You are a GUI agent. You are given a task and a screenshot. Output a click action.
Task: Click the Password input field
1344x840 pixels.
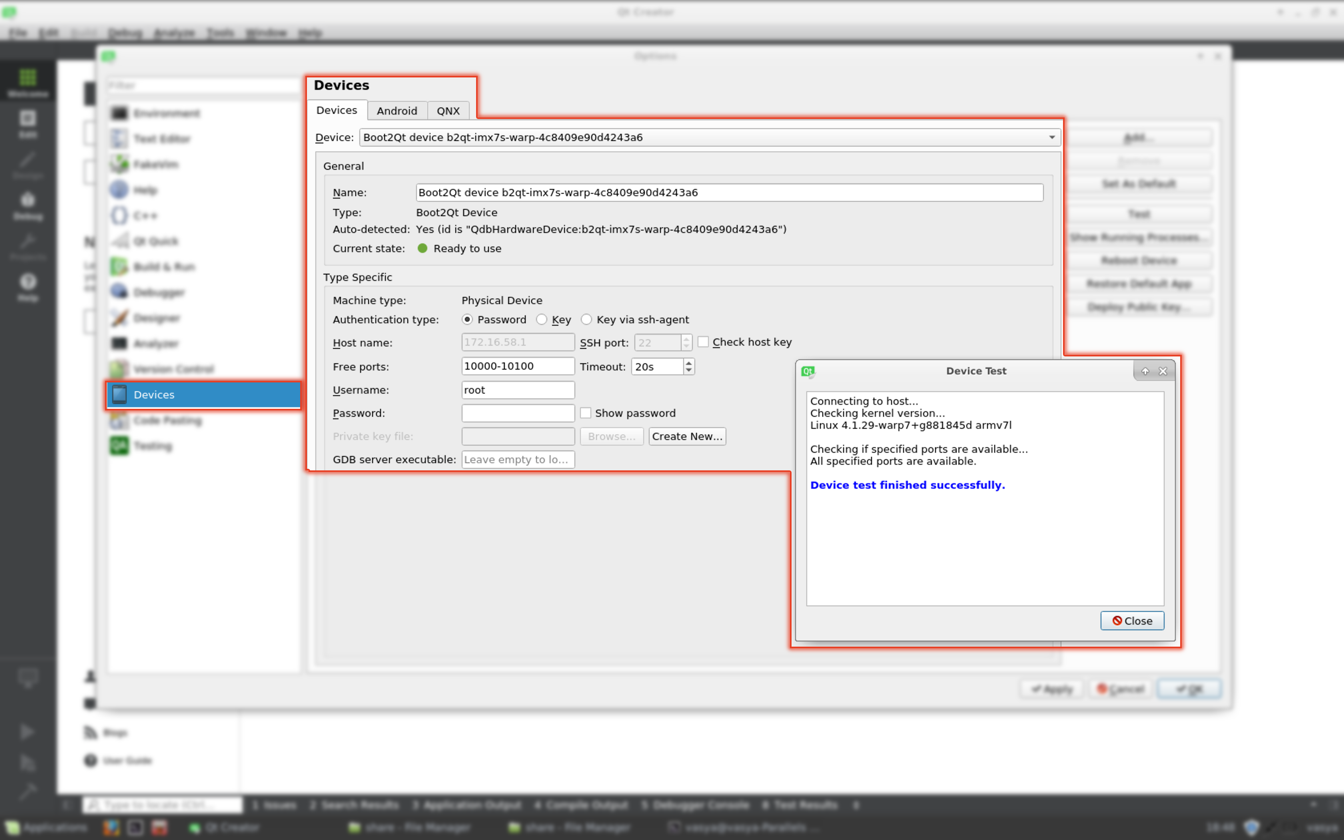click(518, 413)
